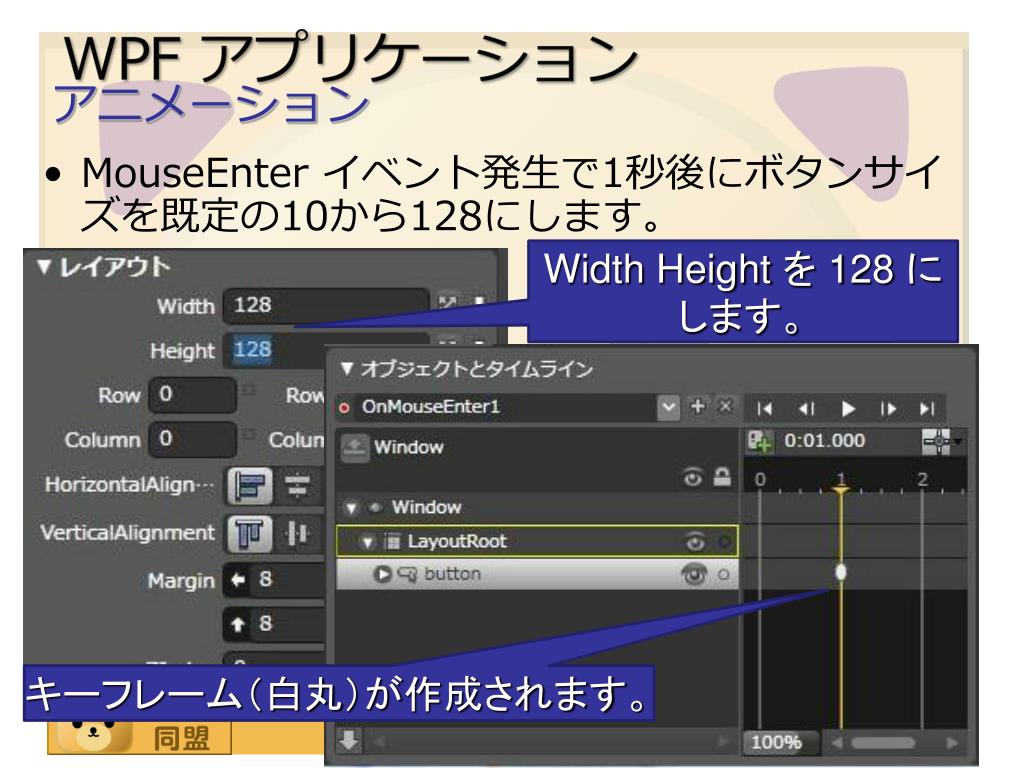Viewport: 1024px width, 768px height.
Task: Click the 2 mark on the timeline ruler
Action: click(x=922, y=479)
